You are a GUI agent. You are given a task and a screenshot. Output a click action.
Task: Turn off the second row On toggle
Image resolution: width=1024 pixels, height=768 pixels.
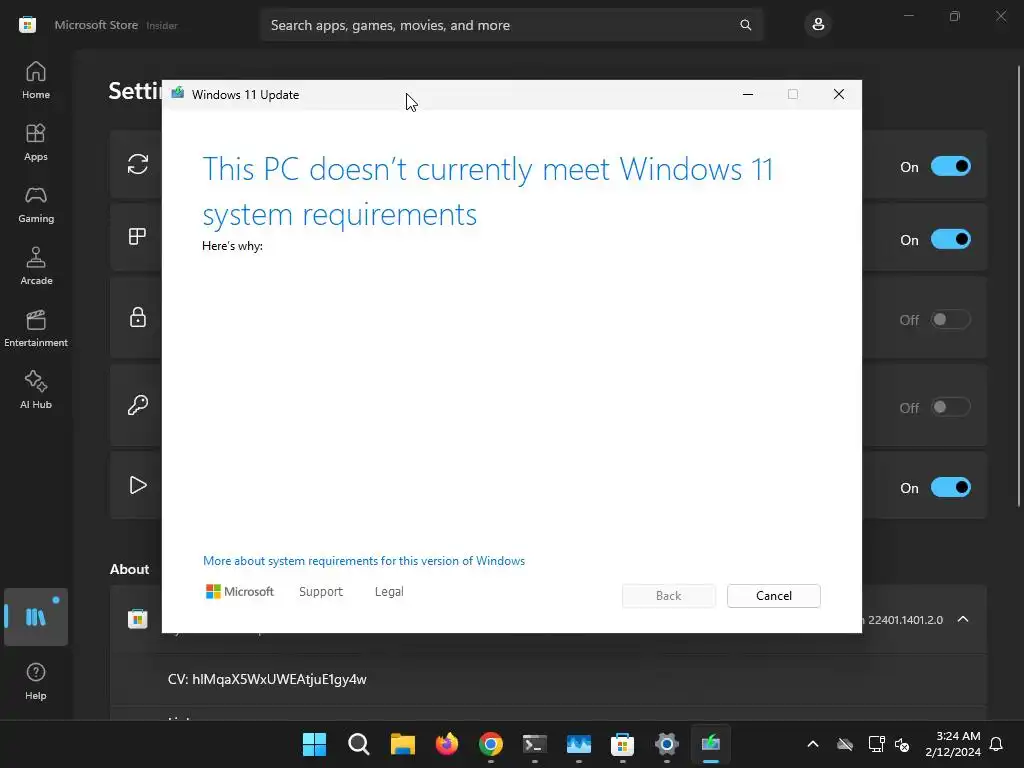click(x=950, y=240)
